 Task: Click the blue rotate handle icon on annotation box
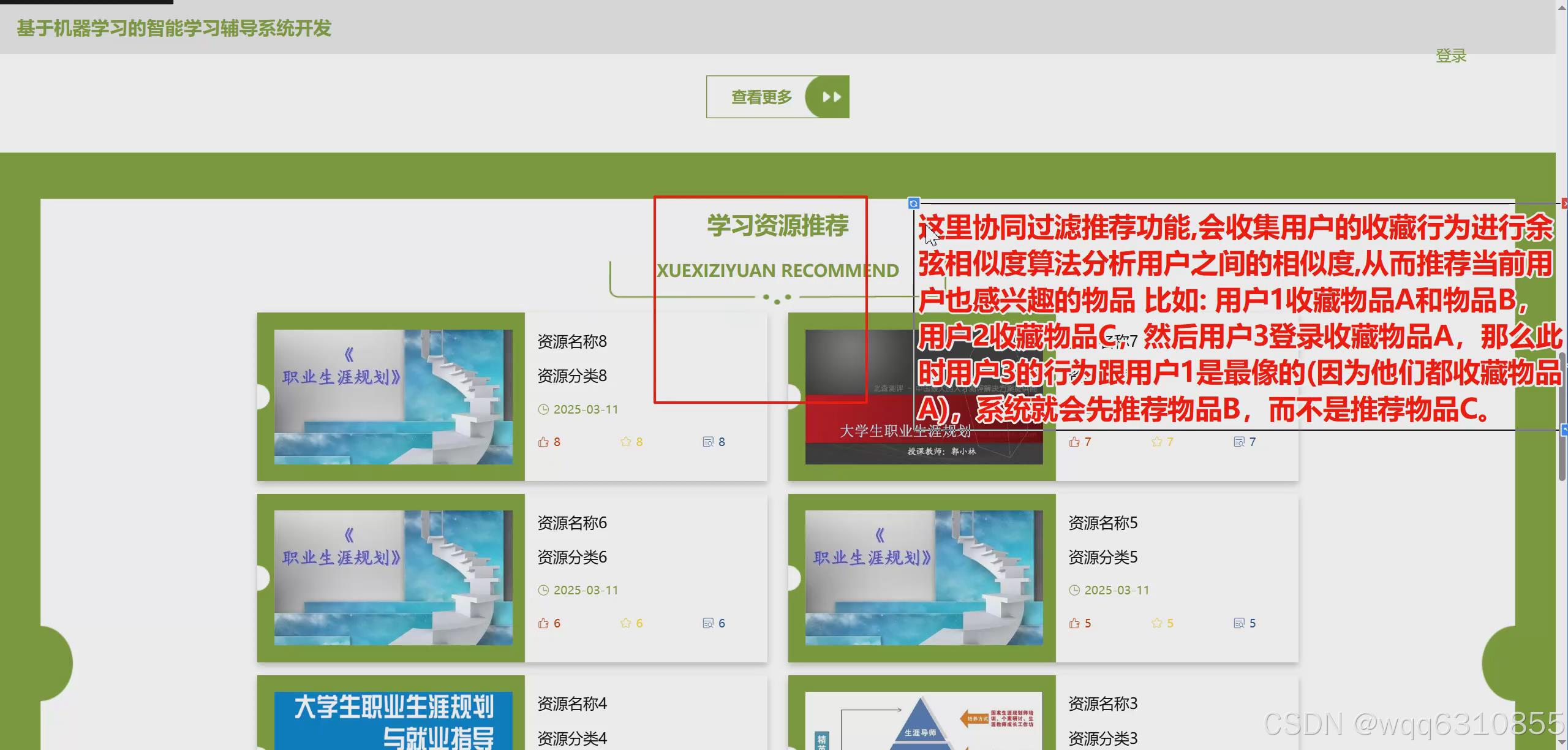coord(913,203)
